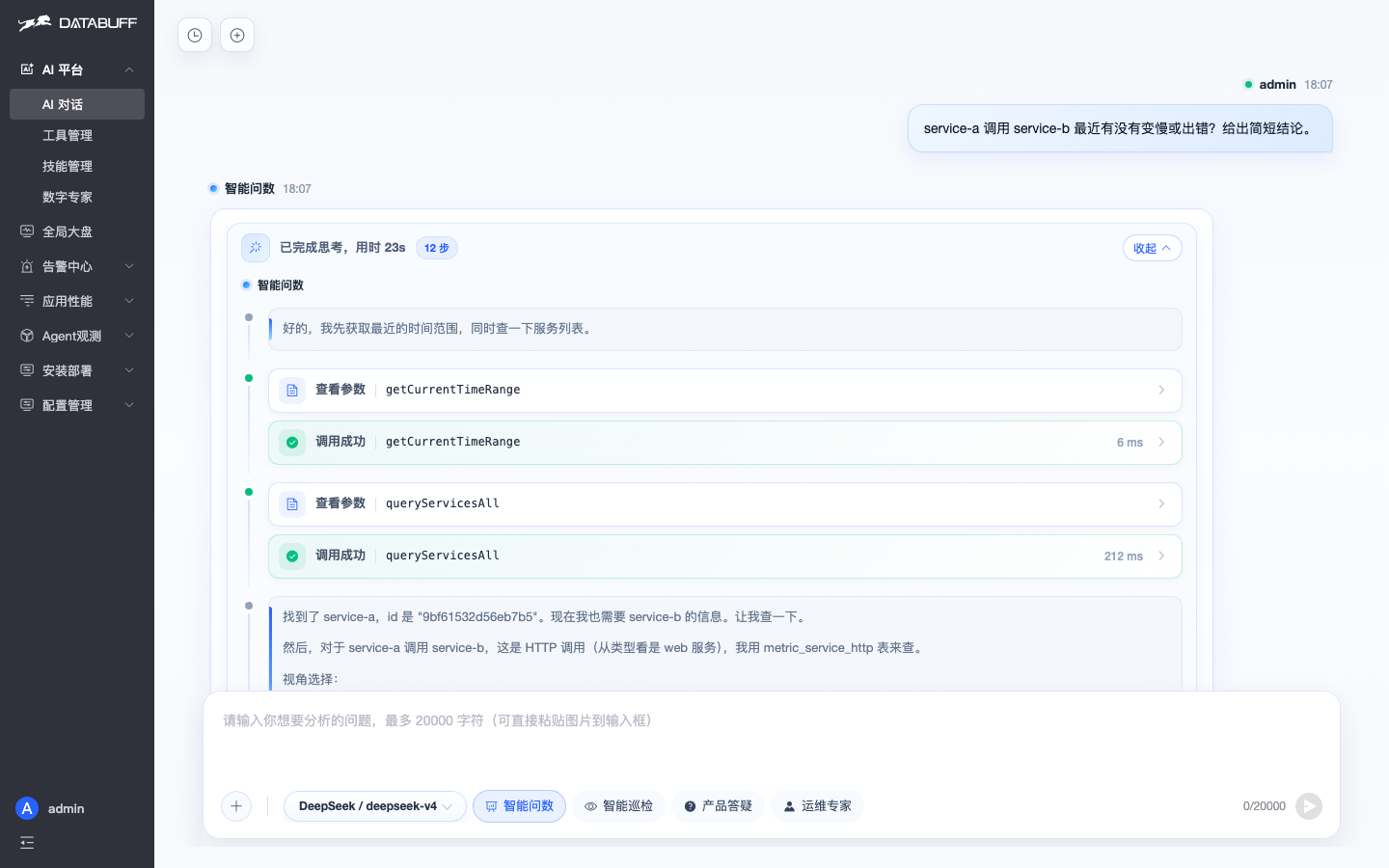The height and width of the screenshot is (868, 1389).
Task: Click the 应用性能 sidebar icon
Action: pyautogui.click(x=27, y=301)
